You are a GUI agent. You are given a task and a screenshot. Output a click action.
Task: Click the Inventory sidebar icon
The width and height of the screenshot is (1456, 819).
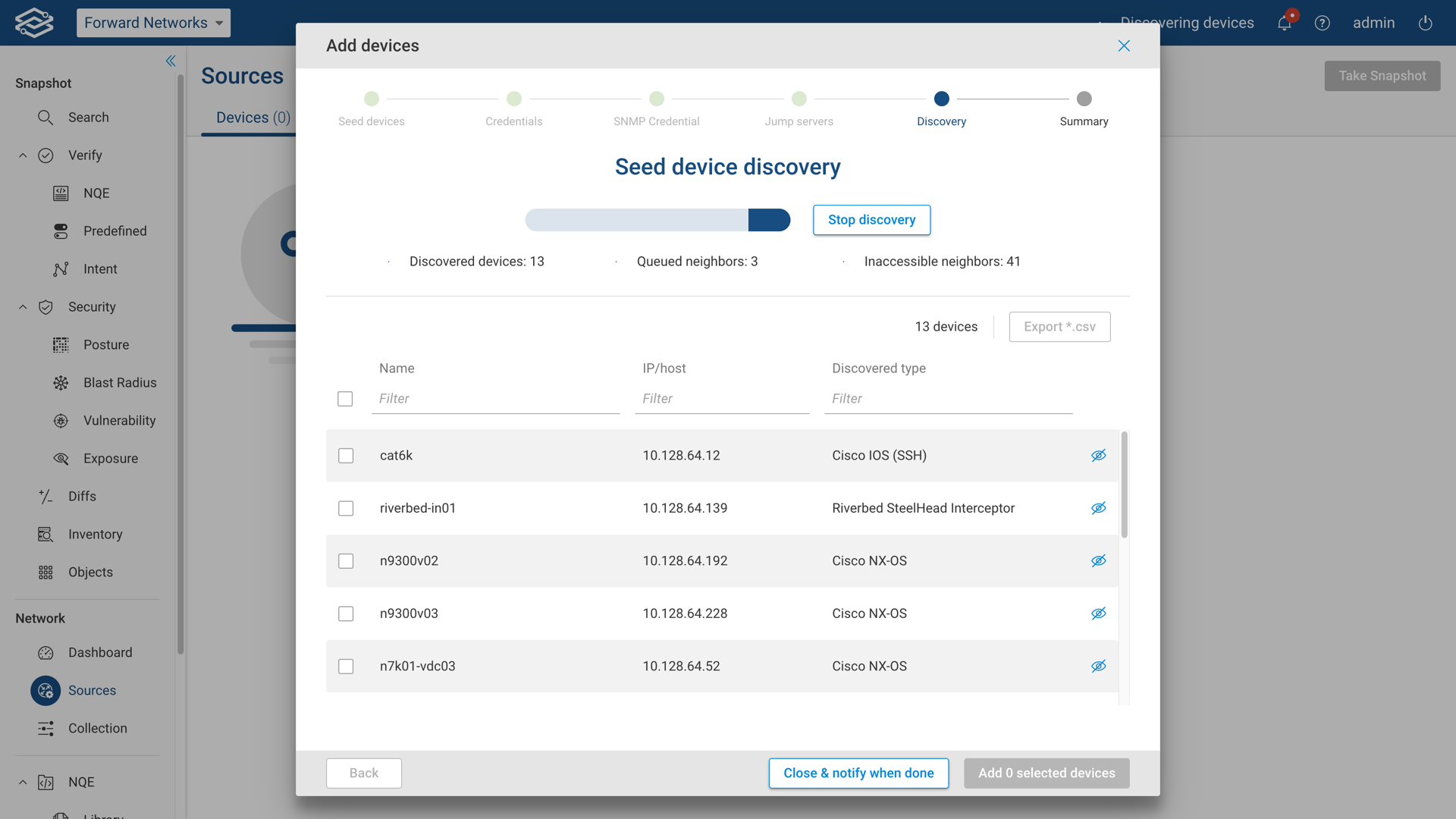pos(45,535)
